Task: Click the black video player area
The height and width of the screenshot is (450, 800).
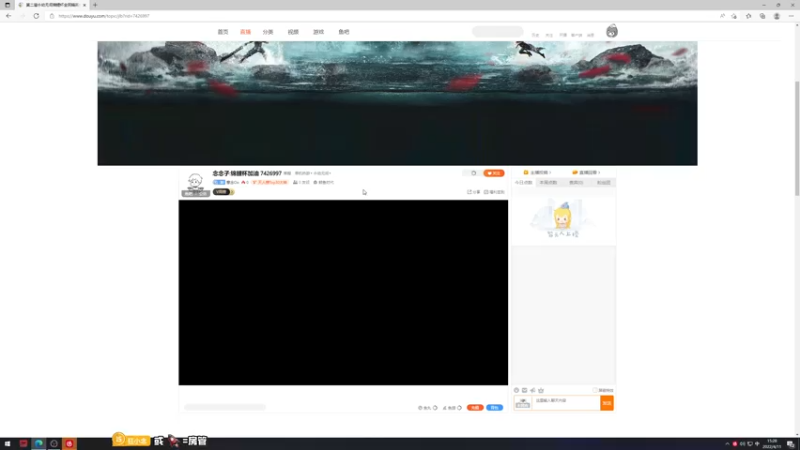Action: [343, 292]
